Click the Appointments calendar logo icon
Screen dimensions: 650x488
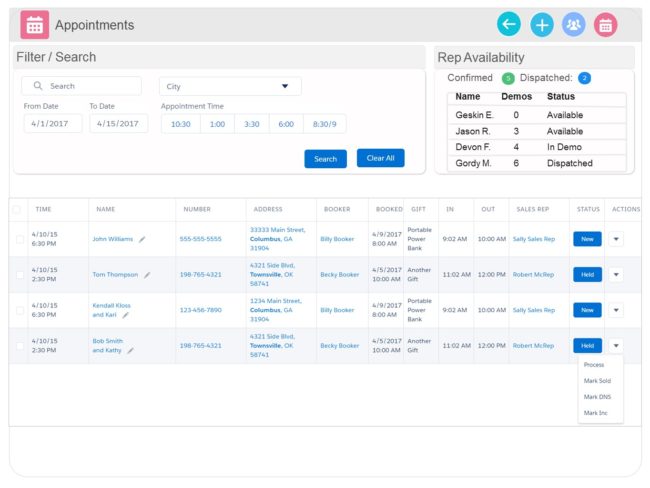(35, 25)
